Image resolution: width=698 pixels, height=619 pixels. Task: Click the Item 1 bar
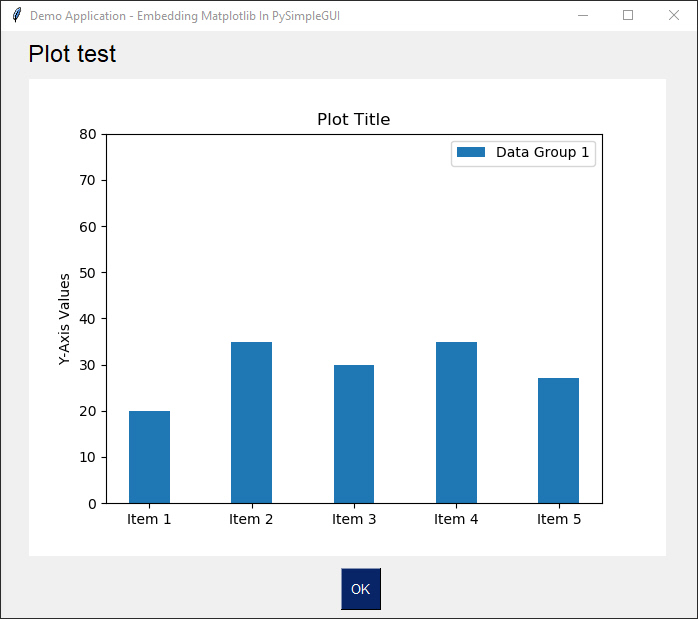pyautogui.click(x=150, y=457)
